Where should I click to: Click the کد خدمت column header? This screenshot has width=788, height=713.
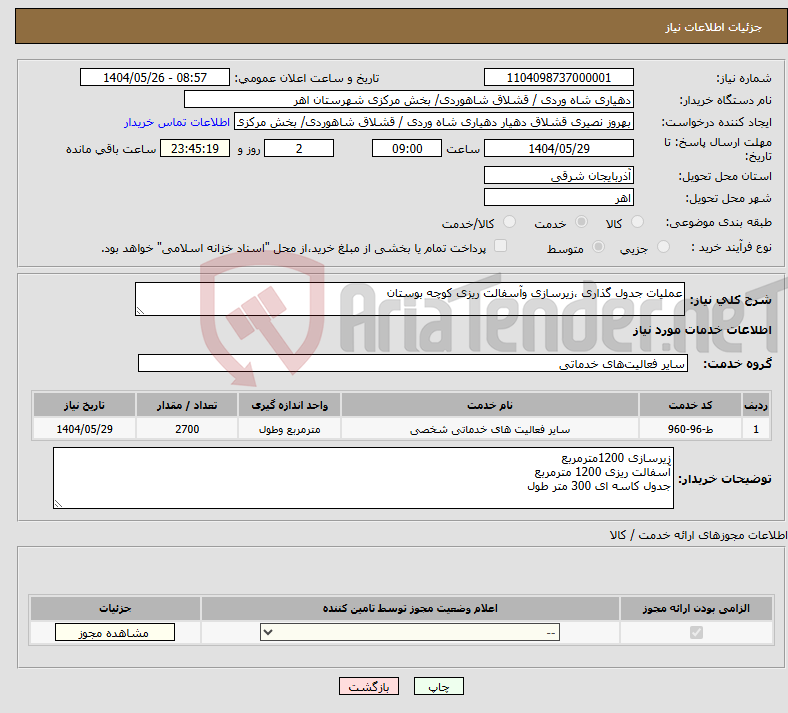(x=691, y=405)
